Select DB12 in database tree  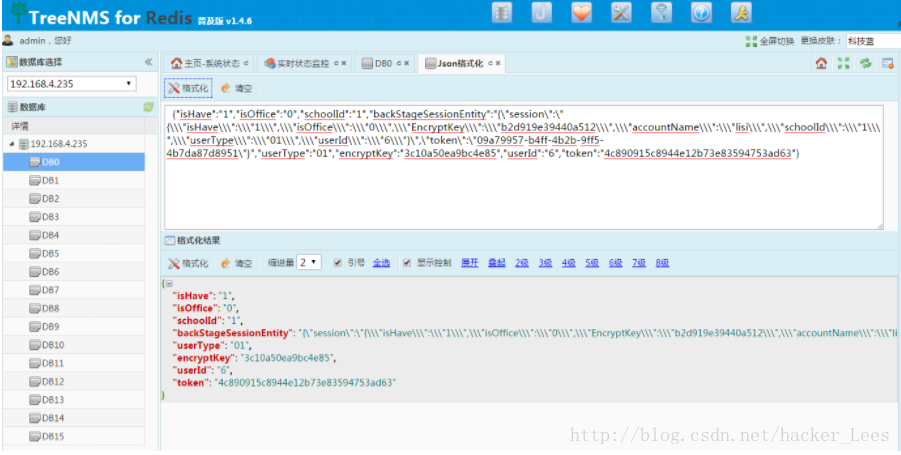(74, 381)
